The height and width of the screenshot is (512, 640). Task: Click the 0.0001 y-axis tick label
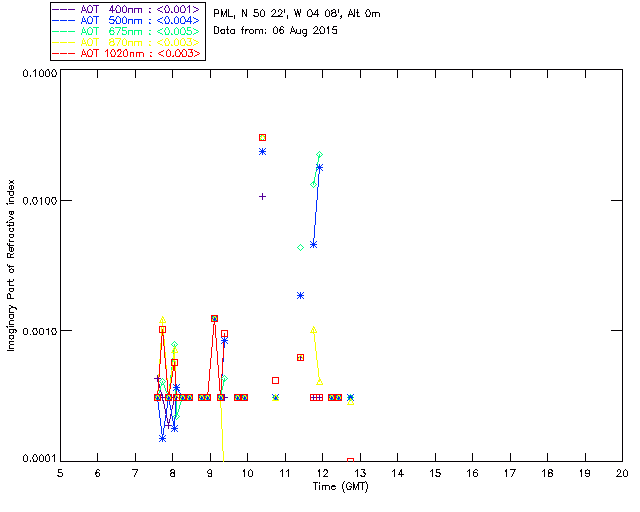coord(40,459)
